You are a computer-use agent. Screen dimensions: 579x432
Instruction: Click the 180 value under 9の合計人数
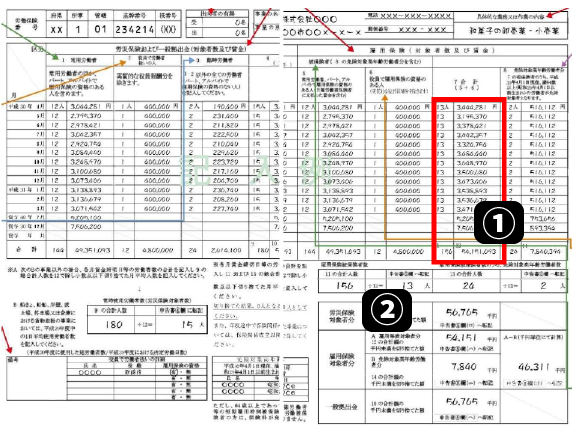coord(114,324)
